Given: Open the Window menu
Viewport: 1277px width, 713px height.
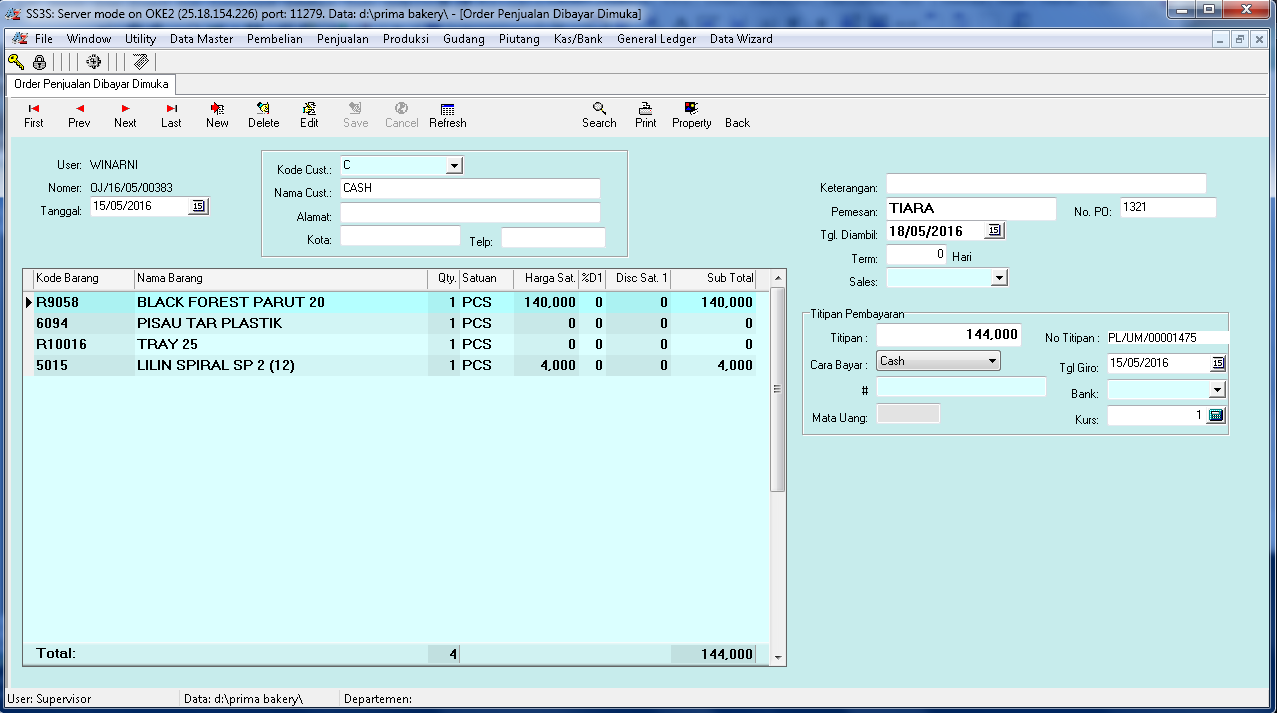Looking at the screenshot, I should coord(89,39).
